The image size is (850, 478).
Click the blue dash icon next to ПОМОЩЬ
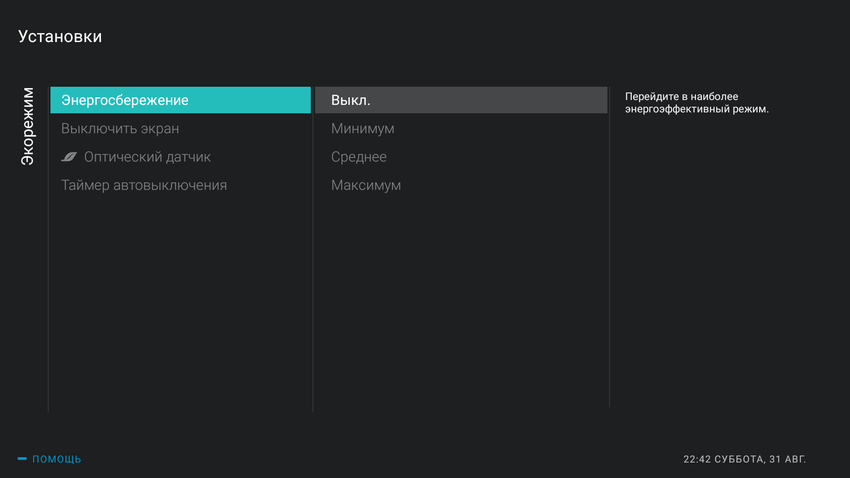[22, 459]
